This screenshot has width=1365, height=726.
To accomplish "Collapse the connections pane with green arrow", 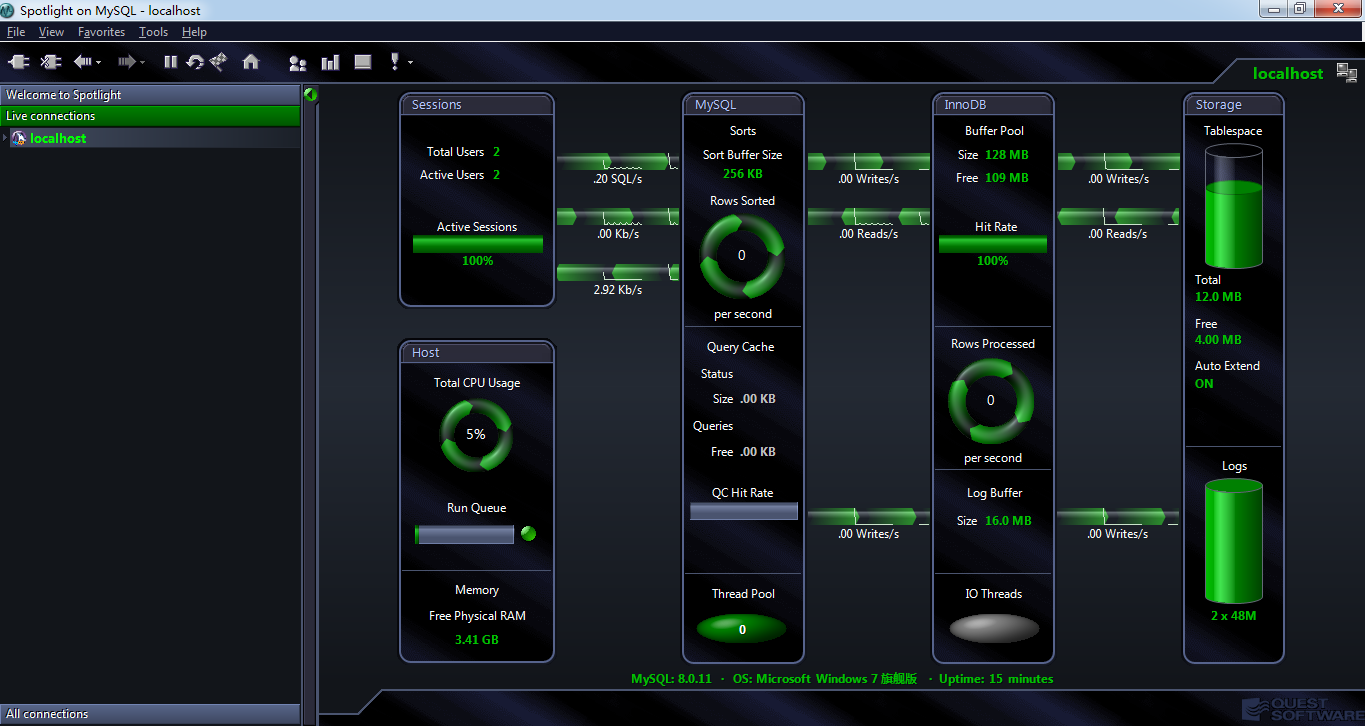I will click(x=310, y=95).
